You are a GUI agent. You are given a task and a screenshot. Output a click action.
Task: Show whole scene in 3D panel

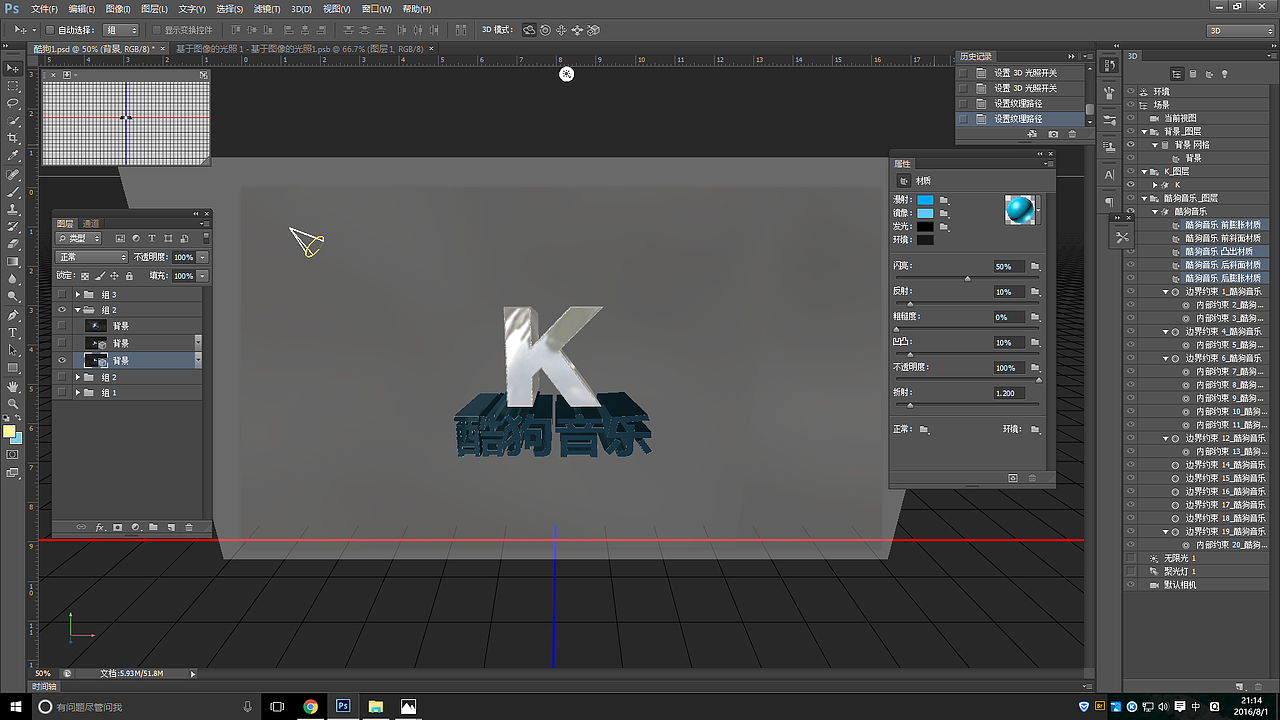pos(1178,74)
